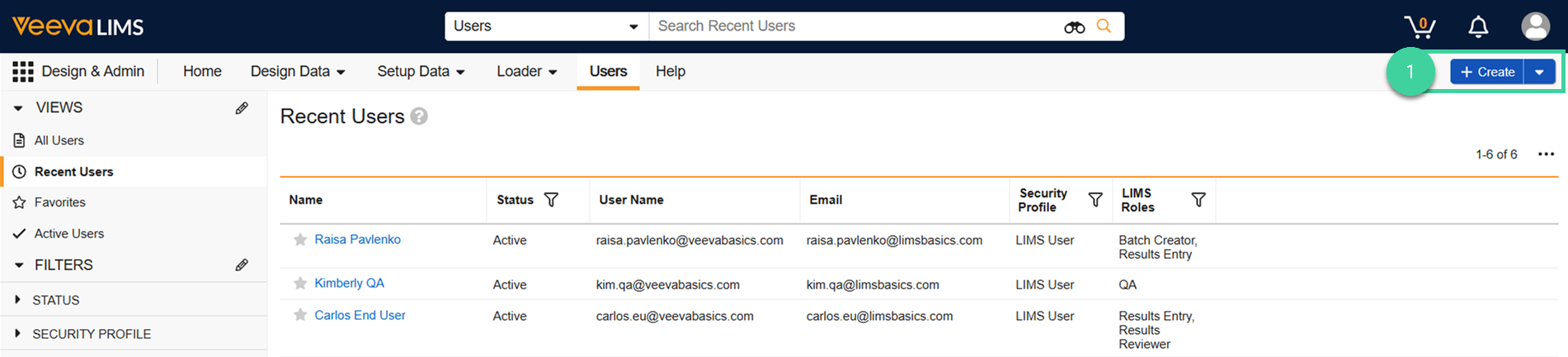Open the notifications bell
Viewport: 1568px width, 357px height.
coord(1478,26)
